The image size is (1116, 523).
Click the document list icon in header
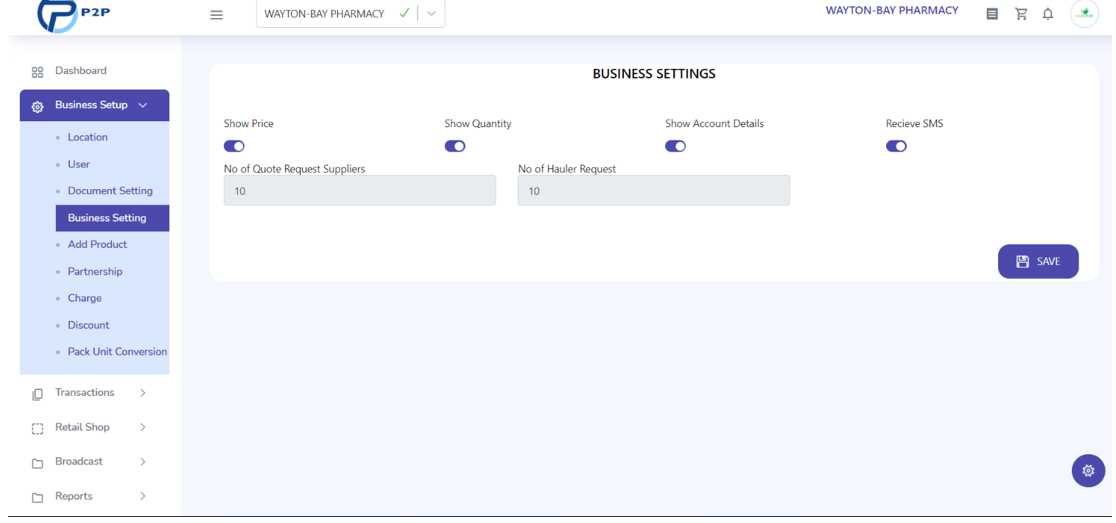pos(992,14)
